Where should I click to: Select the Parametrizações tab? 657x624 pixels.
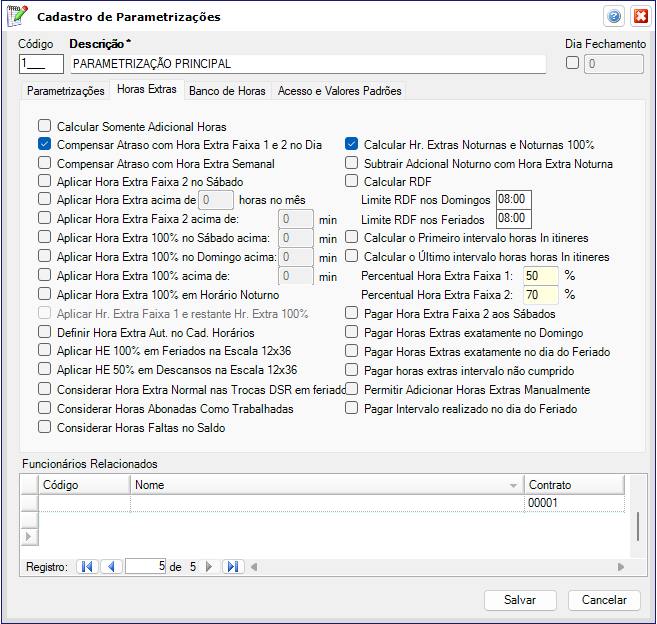tap(66, 91)
